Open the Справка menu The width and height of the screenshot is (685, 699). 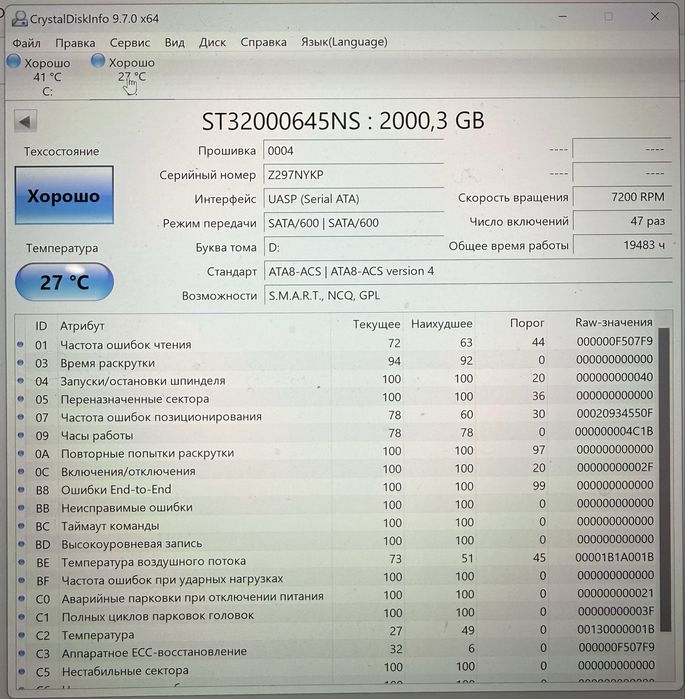[263, 42]
